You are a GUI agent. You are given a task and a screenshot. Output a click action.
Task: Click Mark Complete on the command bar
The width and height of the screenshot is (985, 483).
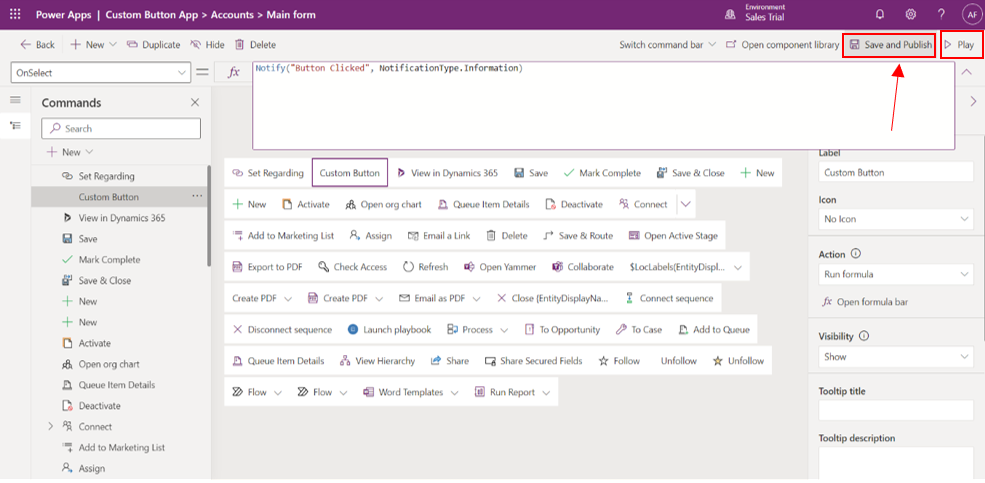coord(602,173)
